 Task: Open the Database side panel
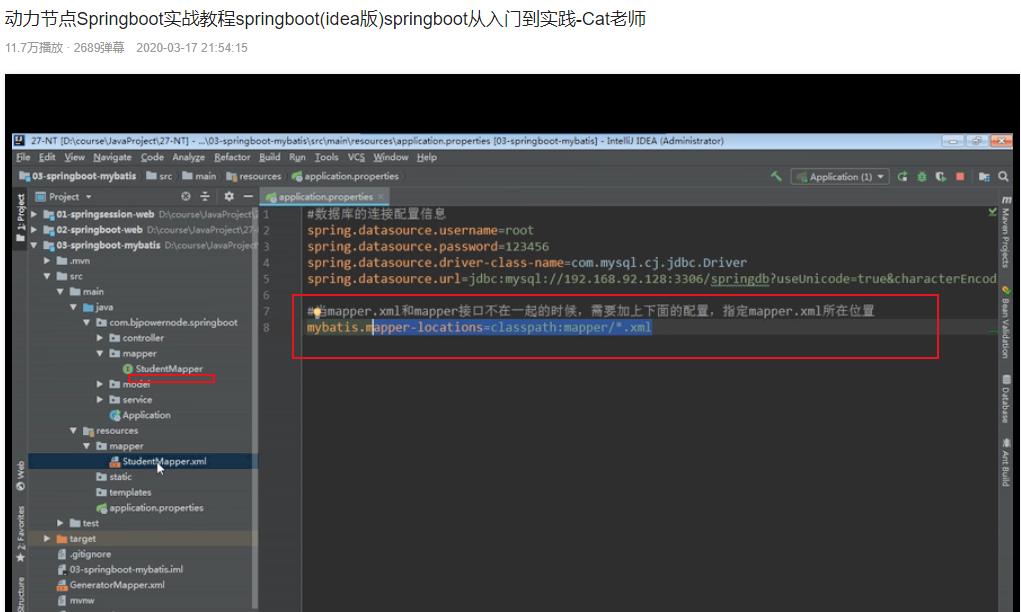coord(1006,398)
